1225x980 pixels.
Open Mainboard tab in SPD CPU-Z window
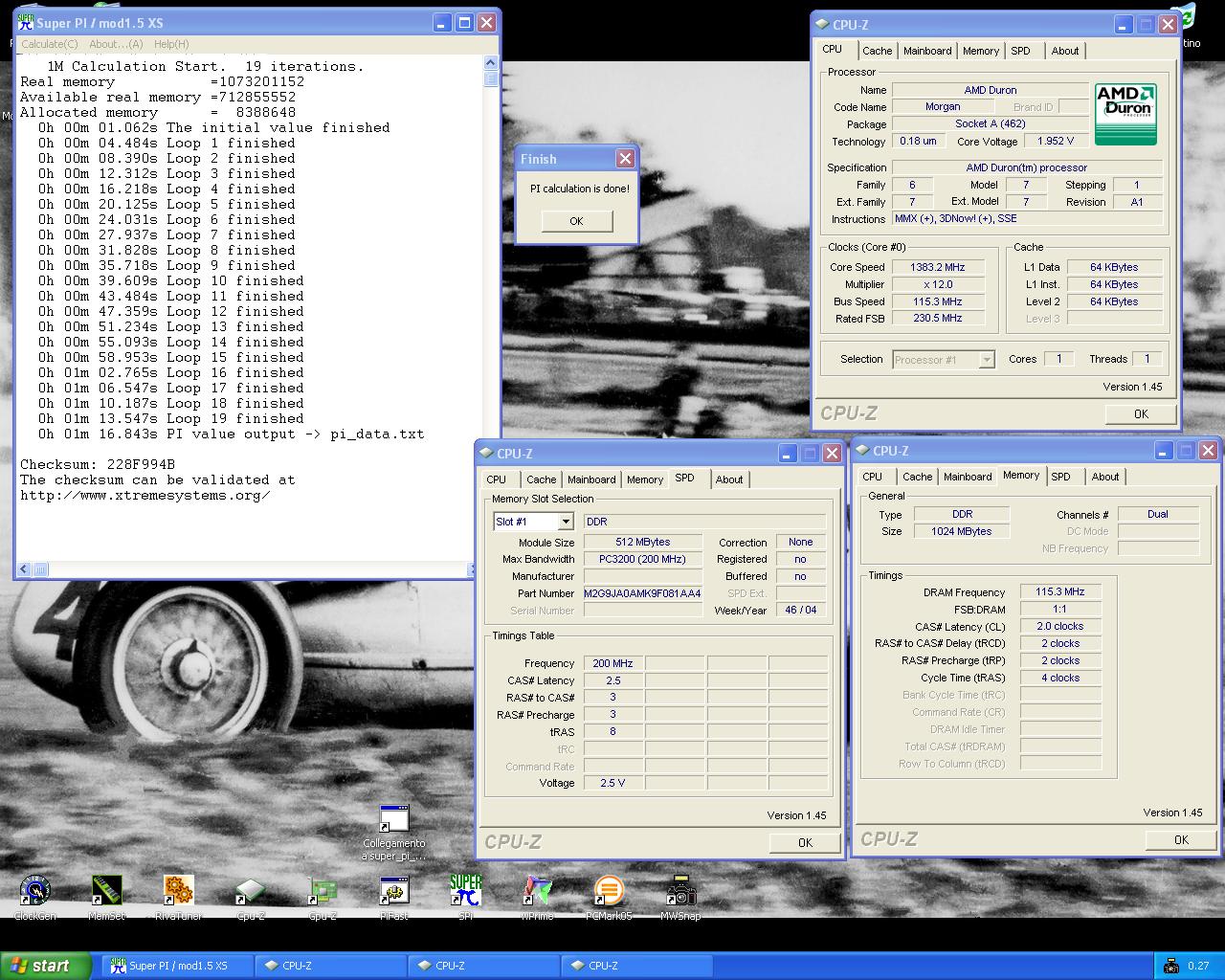point(591,479)
